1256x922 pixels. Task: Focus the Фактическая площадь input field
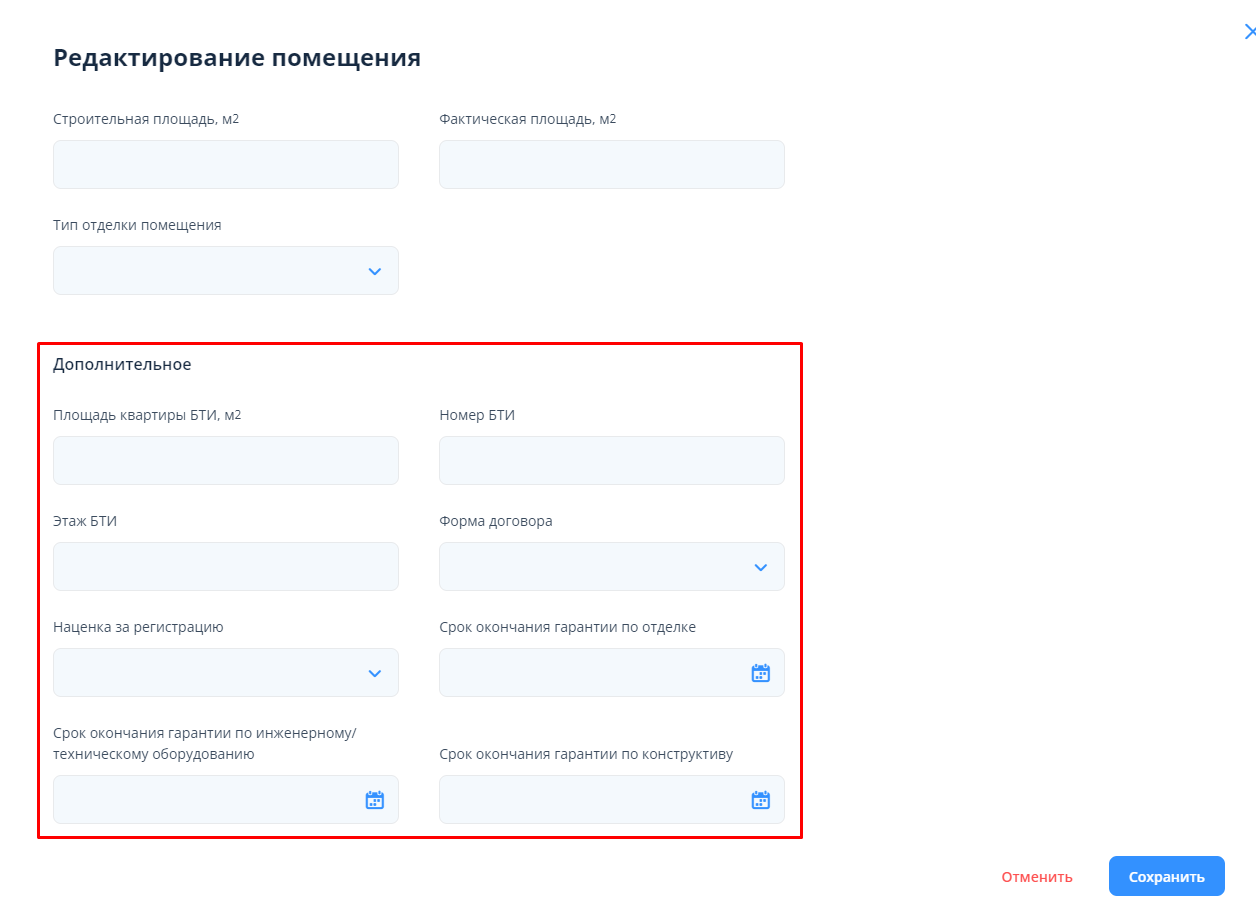(611, 165)
